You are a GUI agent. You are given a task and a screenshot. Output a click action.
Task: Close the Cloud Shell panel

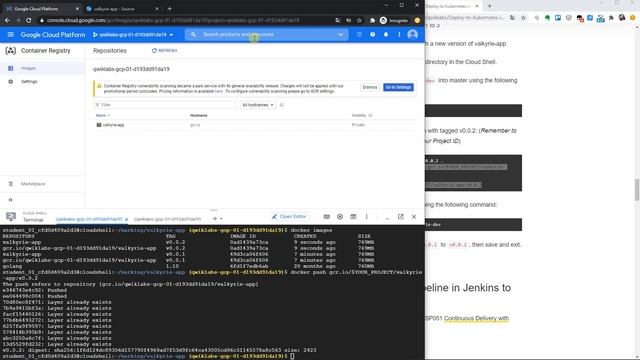pos(414,217)
